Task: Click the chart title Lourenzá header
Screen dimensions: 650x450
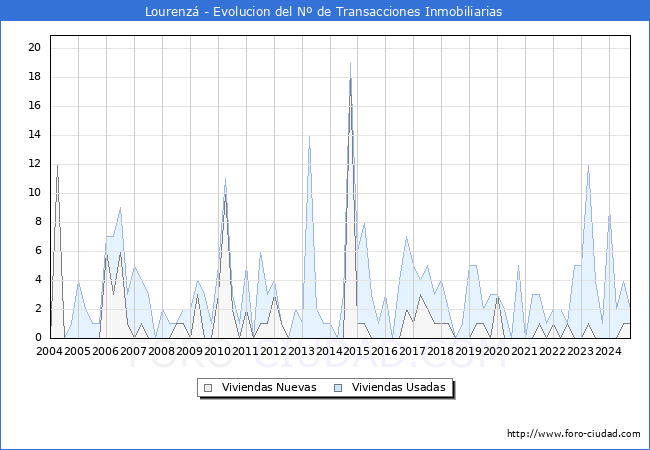Action: click(323, 11)
